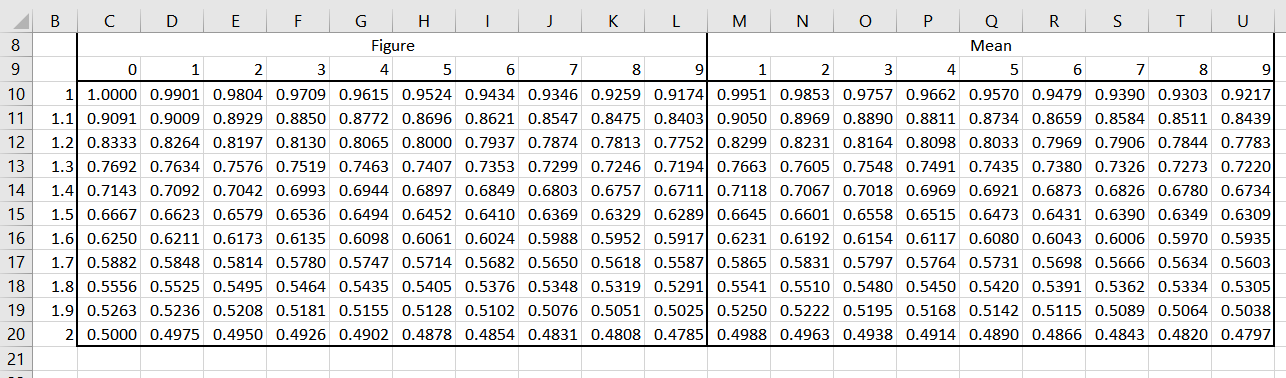This screenshot has width=1286, height=378.
Task: Select cell with value 0.8000
Action: (x=423, y=143)
